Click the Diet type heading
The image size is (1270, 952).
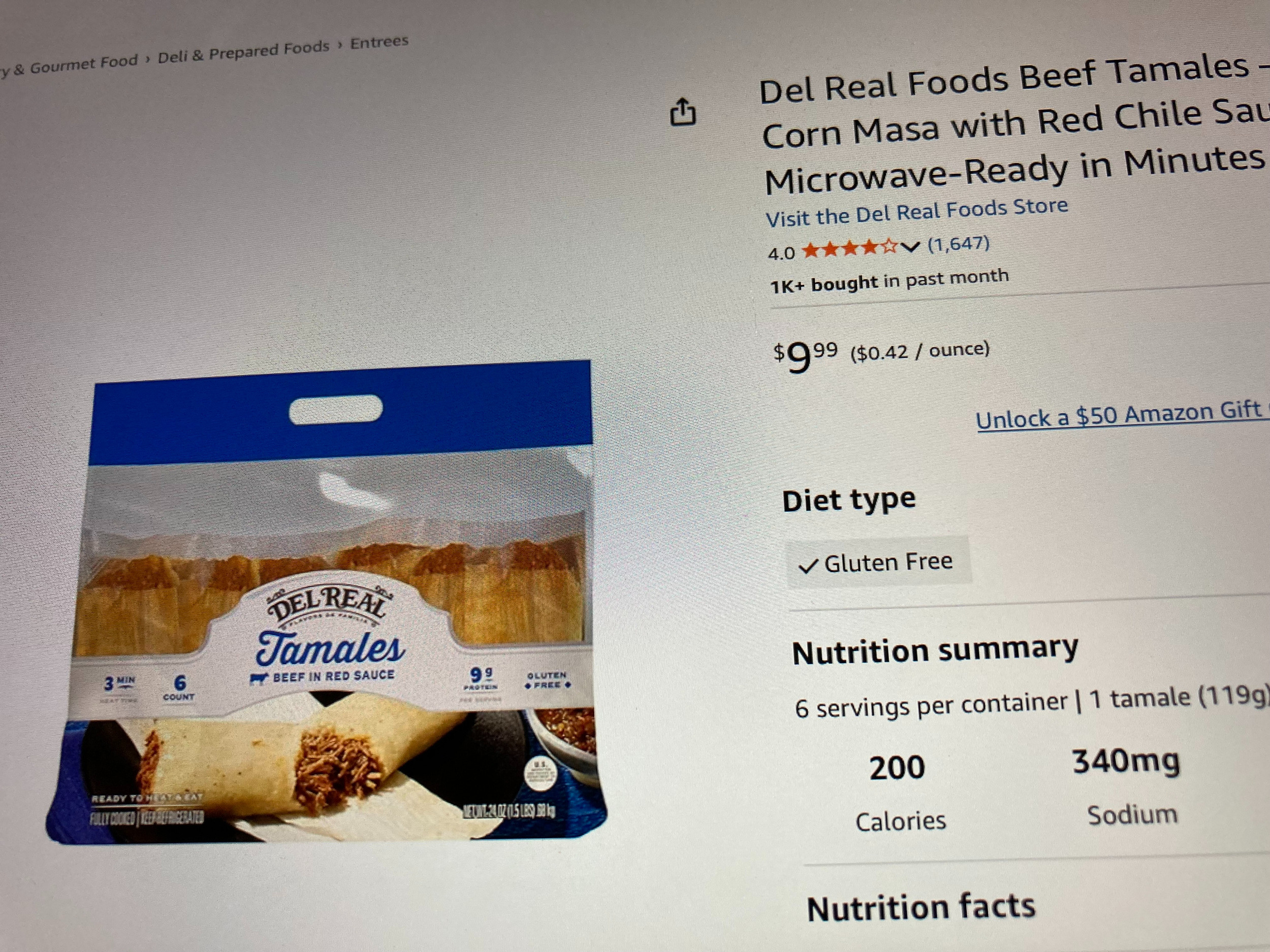(848, 499)
